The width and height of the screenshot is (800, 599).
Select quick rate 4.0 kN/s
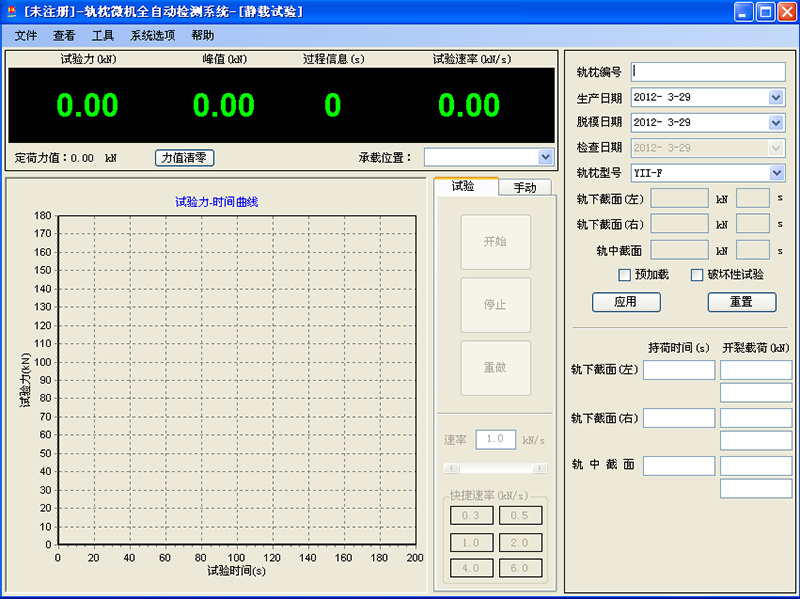click(x=471, y=568)
